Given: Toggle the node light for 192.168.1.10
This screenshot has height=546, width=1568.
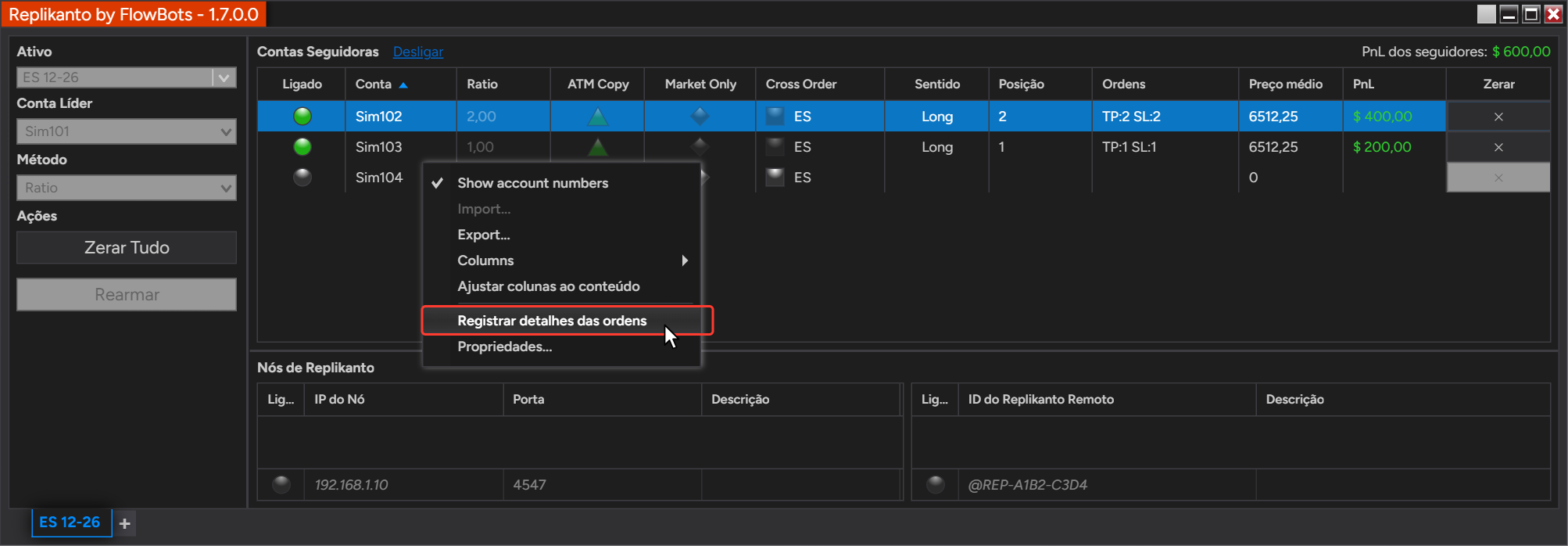Looking at the screenshot, I should [x=281, y=485].
